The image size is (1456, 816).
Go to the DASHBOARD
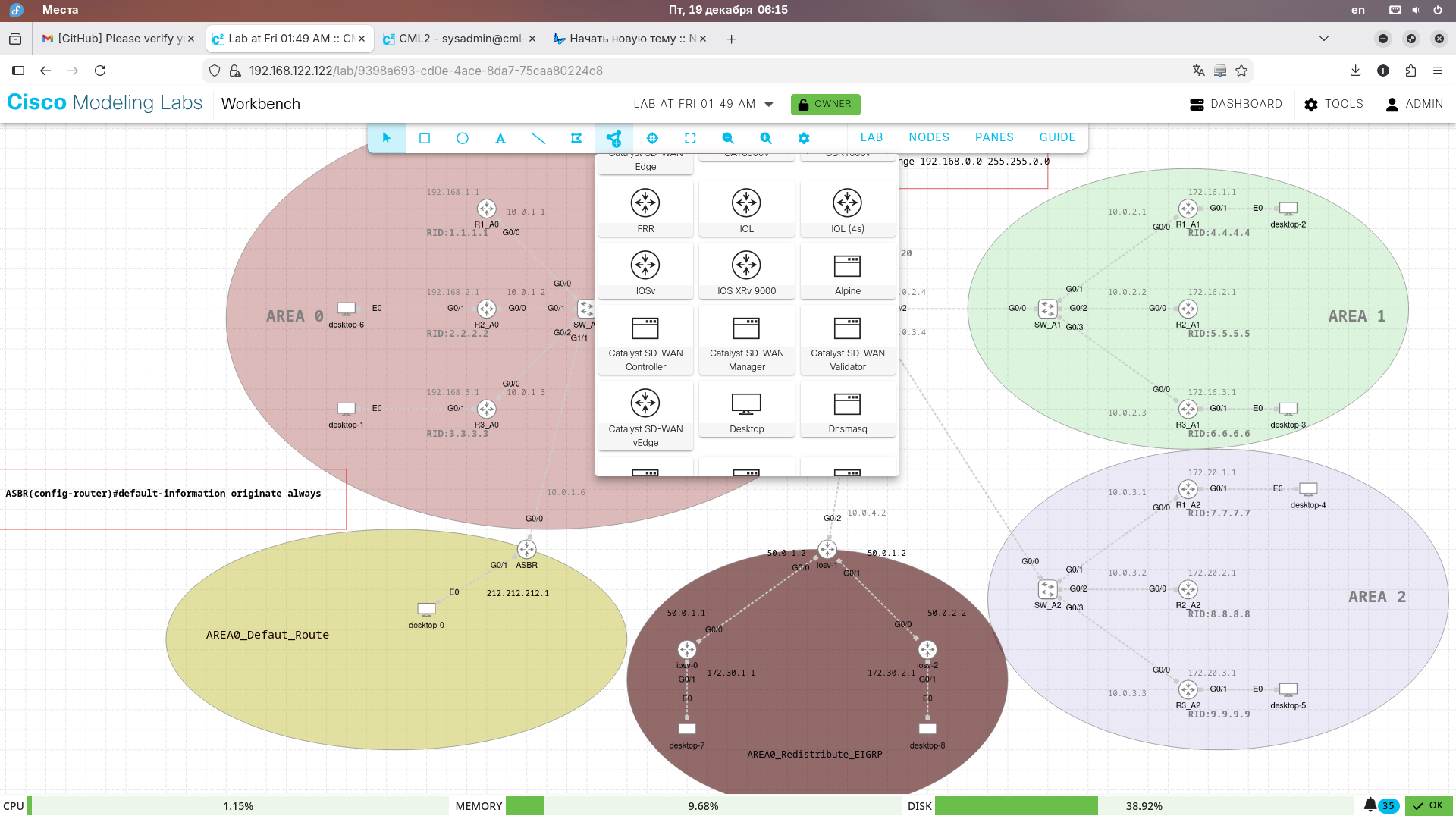click(x=1236, y=104)
